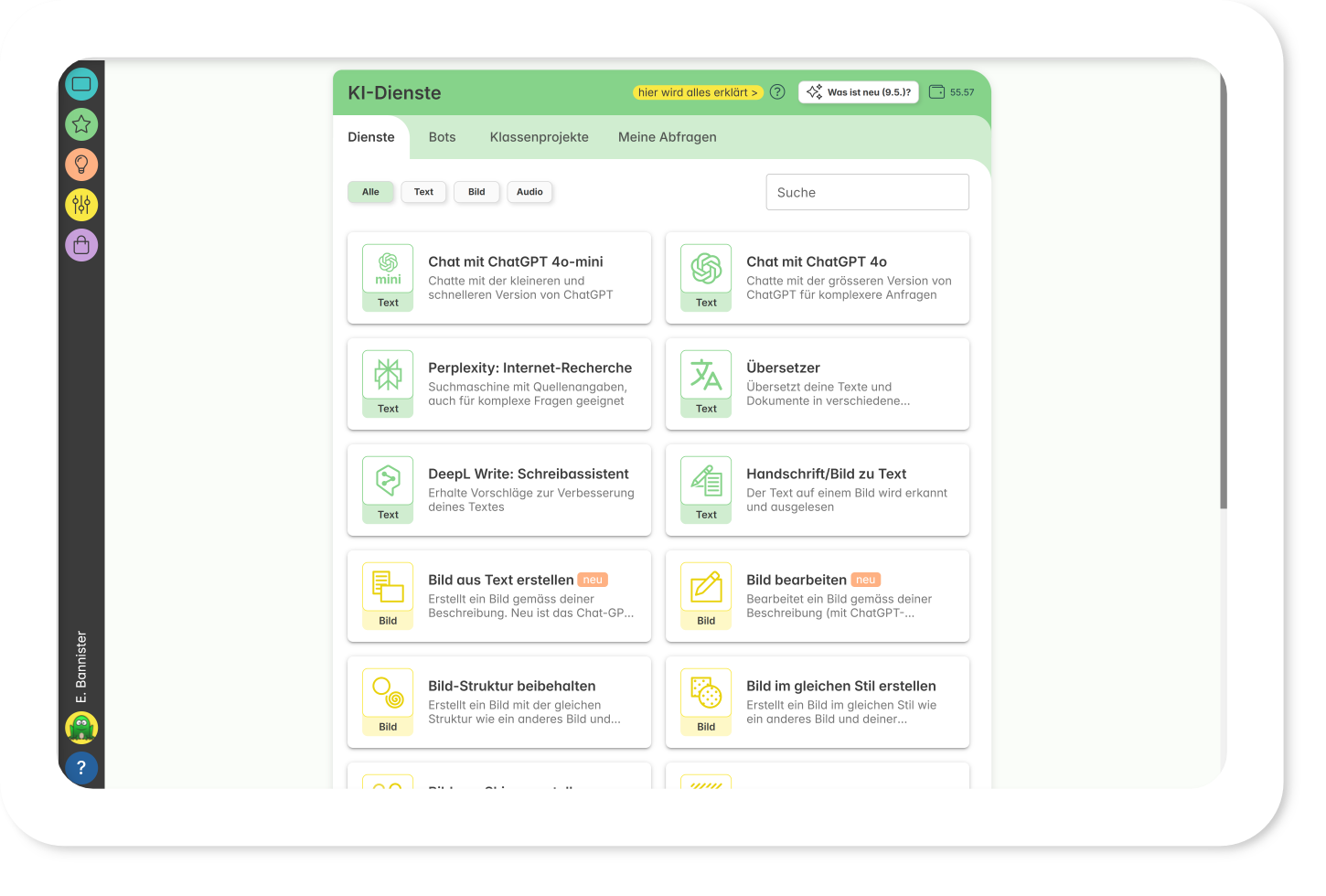Click the wallet credit balance icon
The height and width of the screenshot is (896, 1326).
[x=936, y=92]
